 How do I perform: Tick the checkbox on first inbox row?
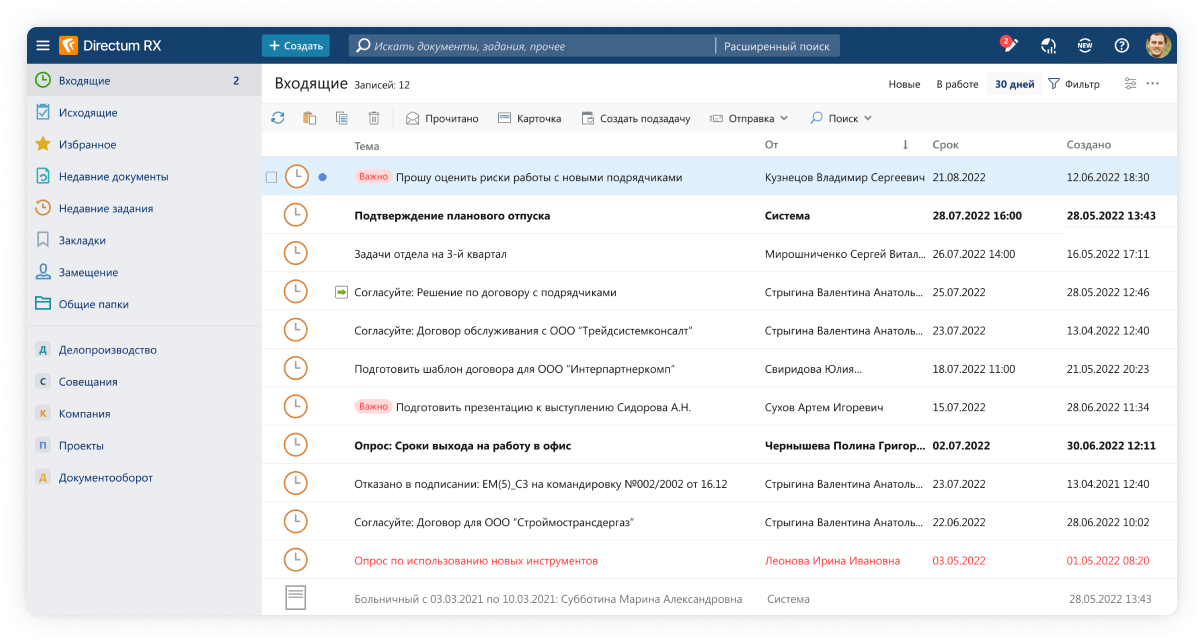271,177
